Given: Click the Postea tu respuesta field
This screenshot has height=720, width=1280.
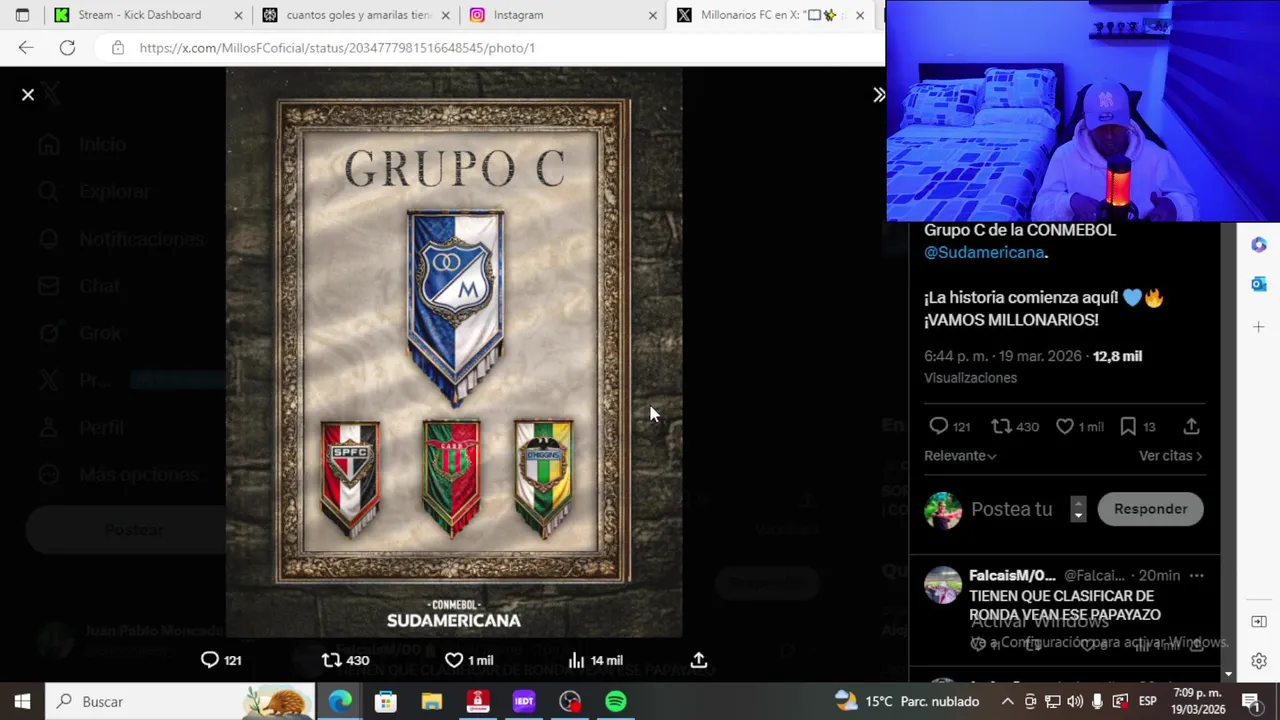Looking at the screenshot, I should point(1011,509).
